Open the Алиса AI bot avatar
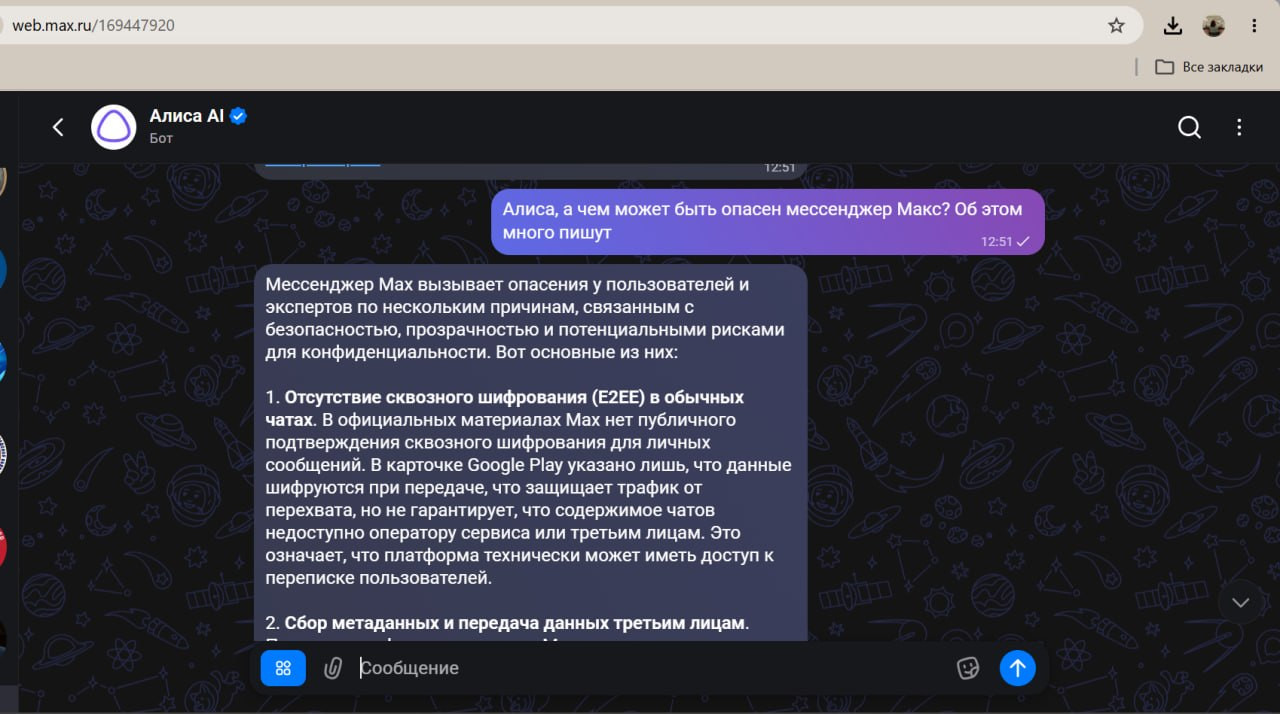This screenshot has height=714, width=1280. point(114,127)
